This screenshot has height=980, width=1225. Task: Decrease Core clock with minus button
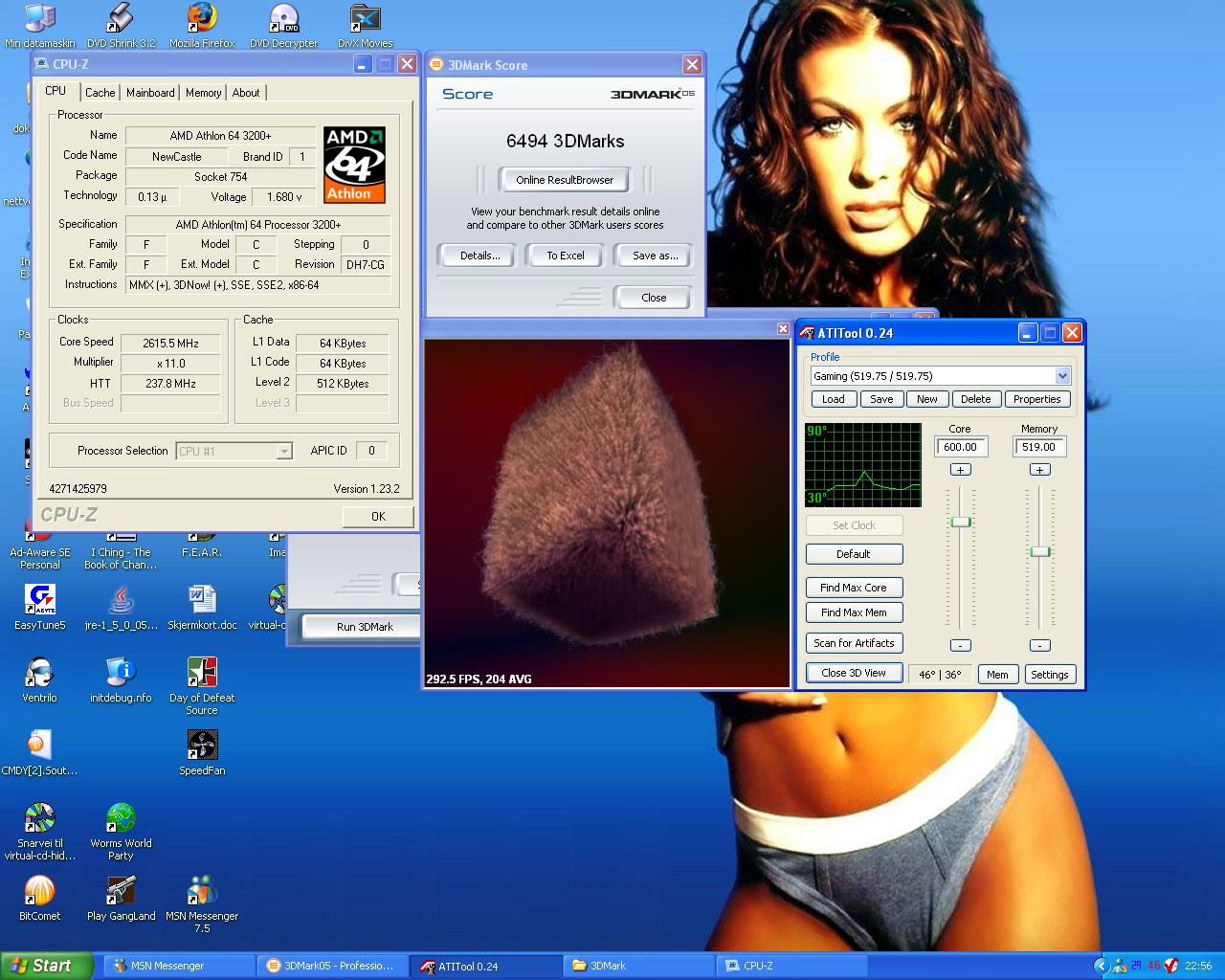tap(961, 646)
